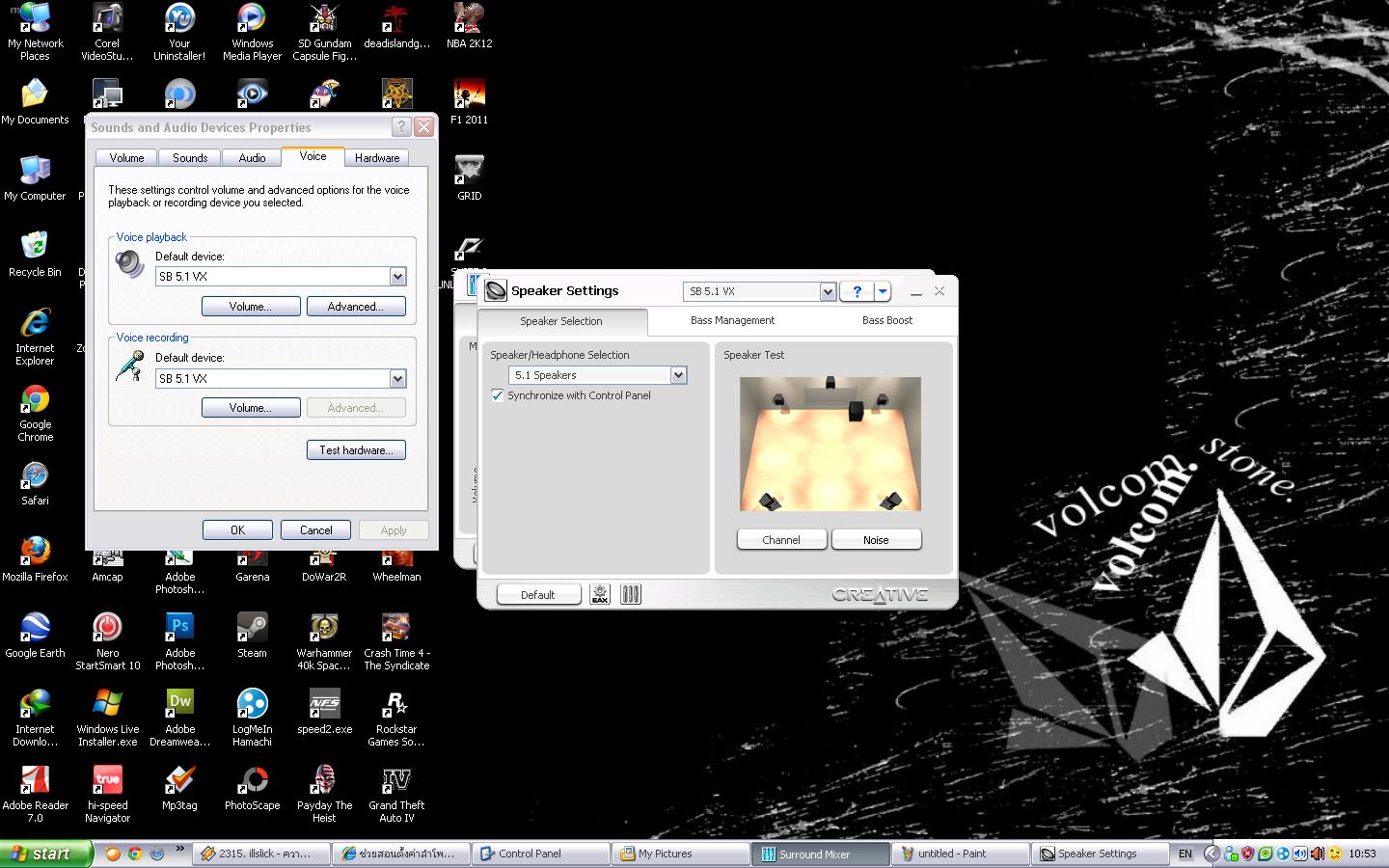Click Test hardware button

(x=356, y=450)
